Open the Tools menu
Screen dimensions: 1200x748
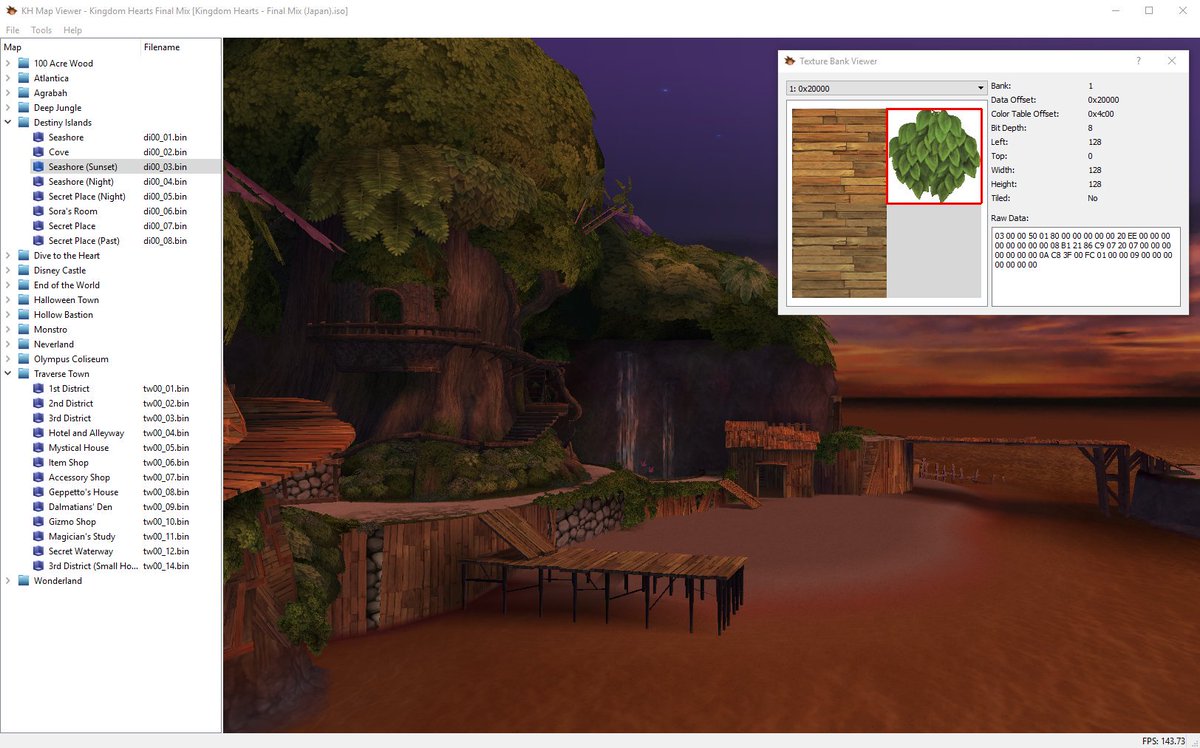(x=41, y=30)
